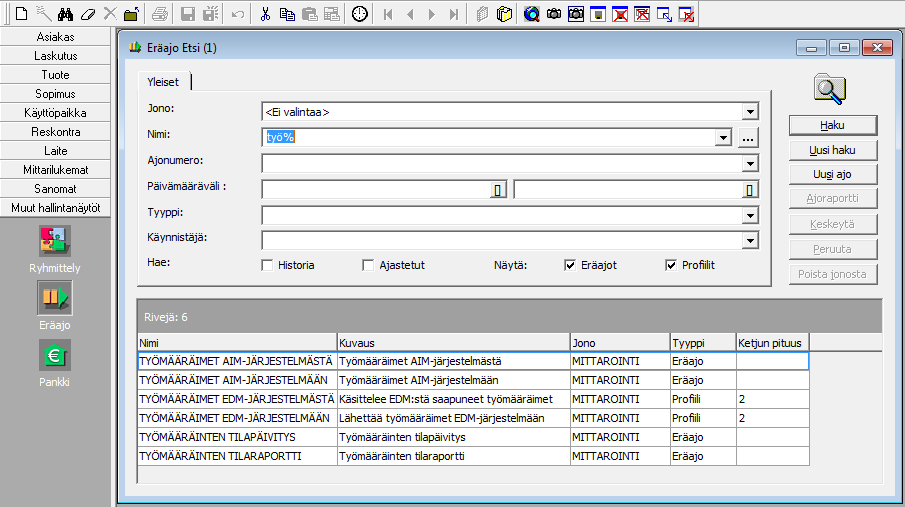The height and width of the screenshot is (507, 905).
Task: Select row TYÖMÄÄRÄIMET EDM-JÄRJESTELMÄÄN
Action: click(473, 418)
